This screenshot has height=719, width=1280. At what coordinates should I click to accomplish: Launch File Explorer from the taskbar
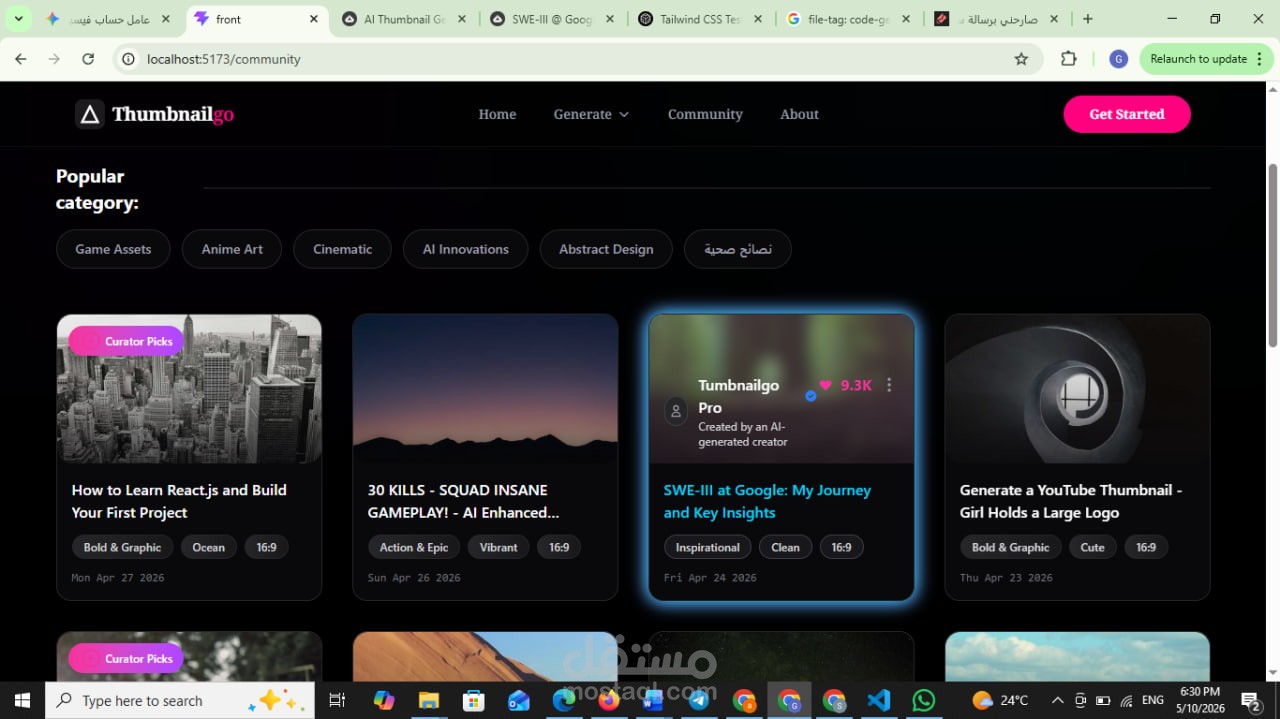coord(429,700)
